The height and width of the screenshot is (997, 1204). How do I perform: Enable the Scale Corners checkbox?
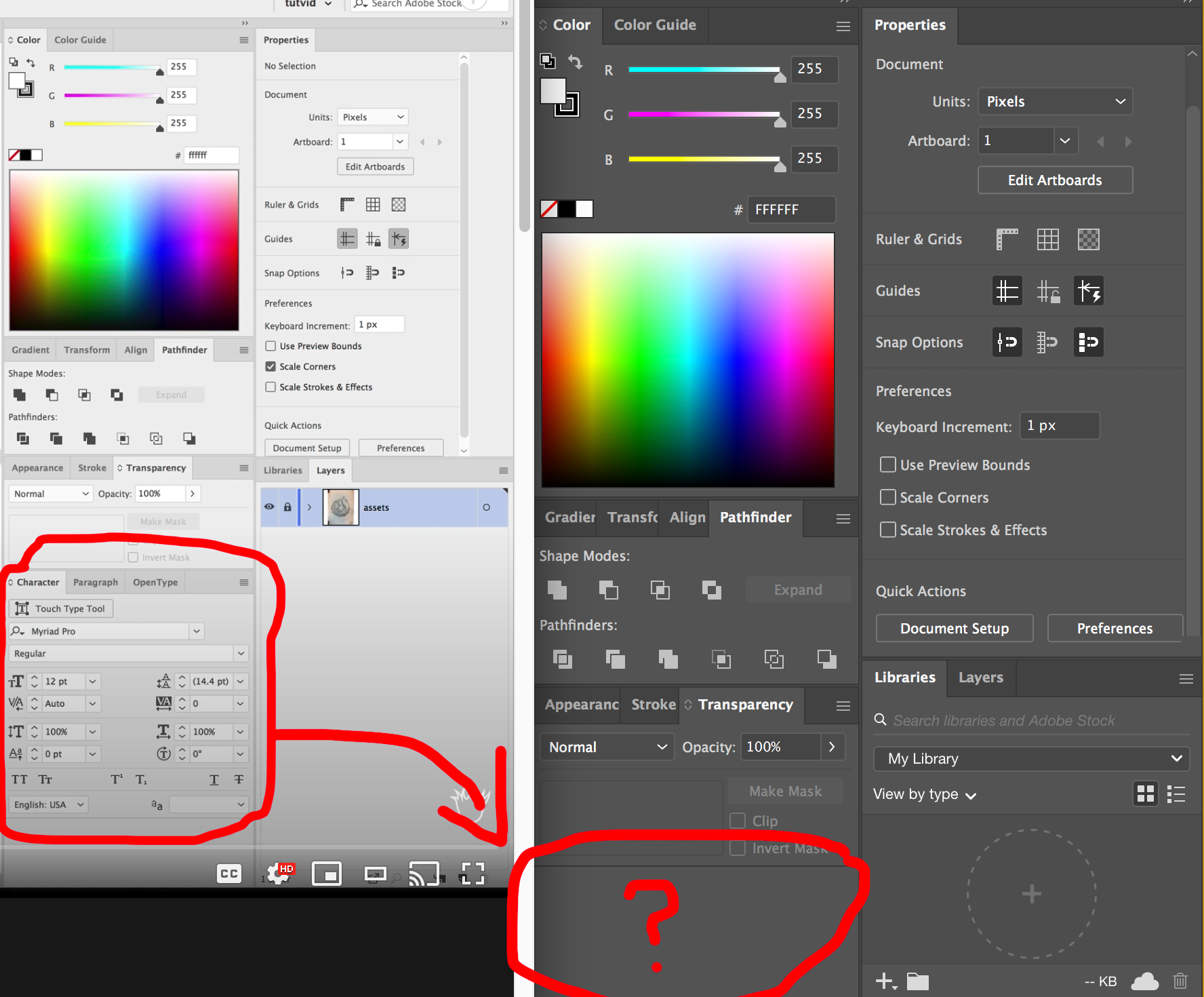(887, 497)
